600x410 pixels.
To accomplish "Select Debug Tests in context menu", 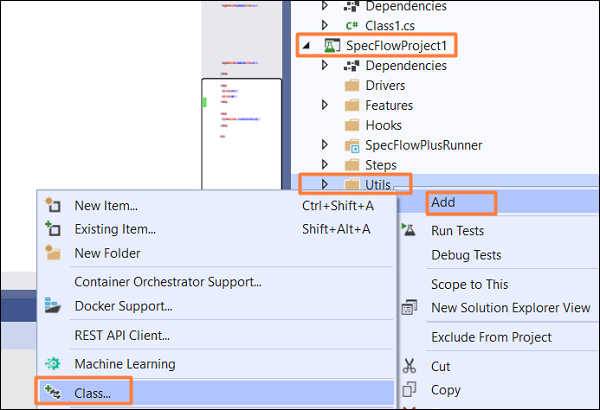I will (466, 255).
